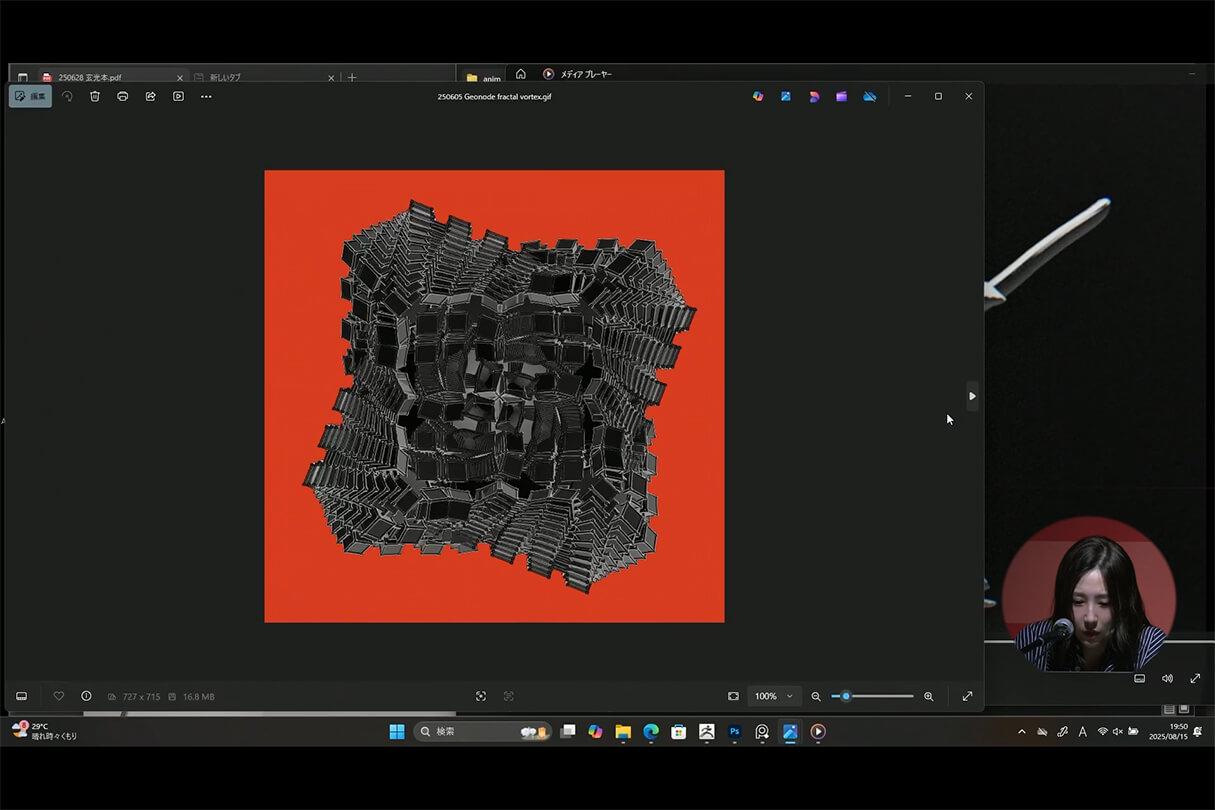Screen dimensions: 1215x810
Task: Toggle the filmstrip view at bottom left
Action: [21, 696]
